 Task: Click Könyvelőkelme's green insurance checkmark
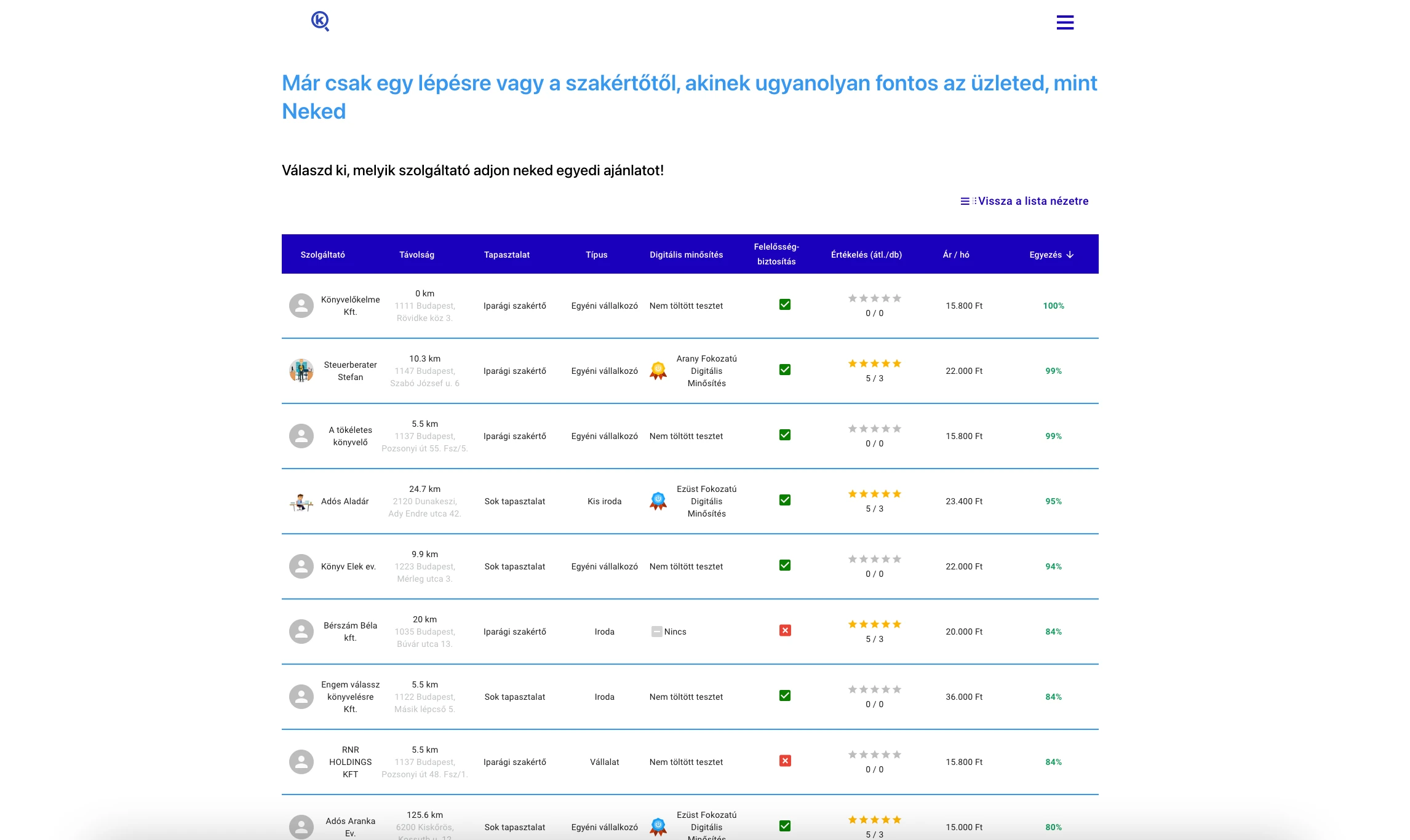(x=785, y=304)
